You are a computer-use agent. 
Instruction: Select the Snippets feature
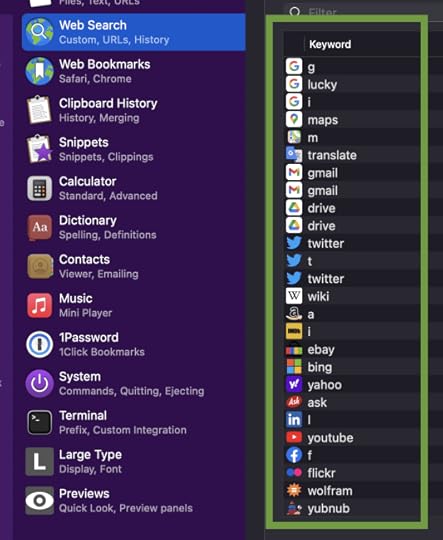click(134, 149)
